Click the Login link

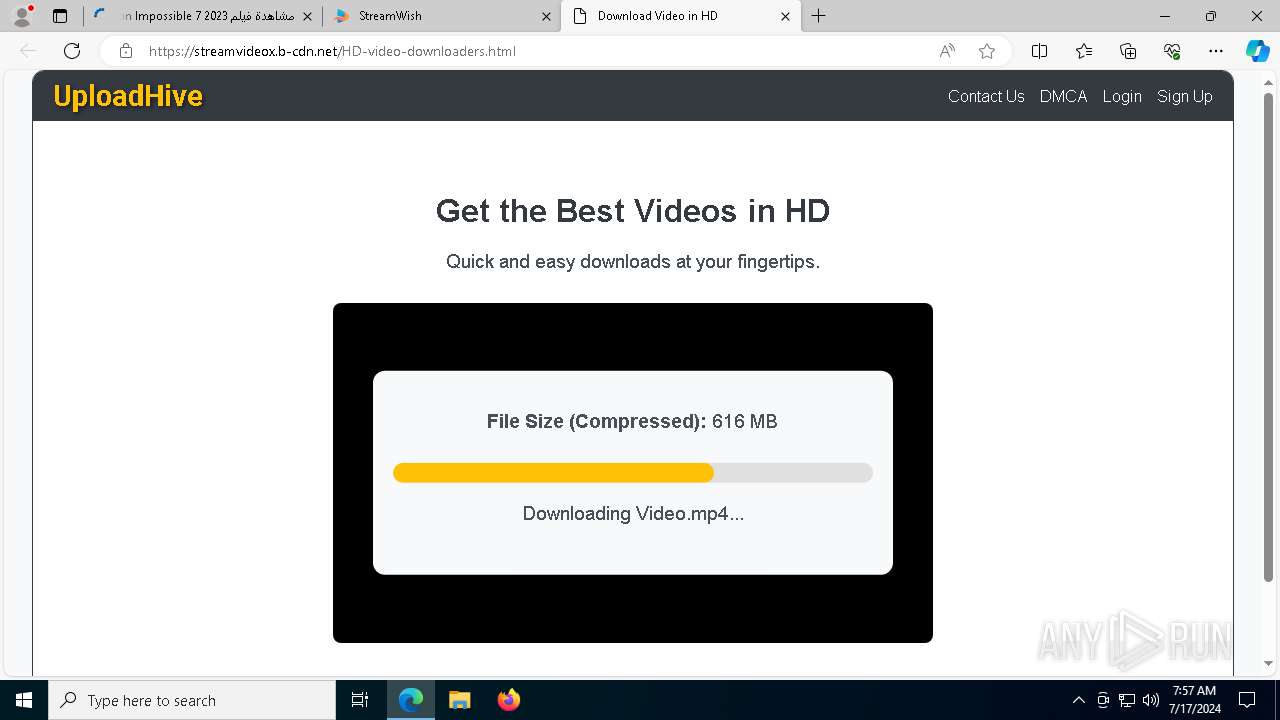(1122, 96)
